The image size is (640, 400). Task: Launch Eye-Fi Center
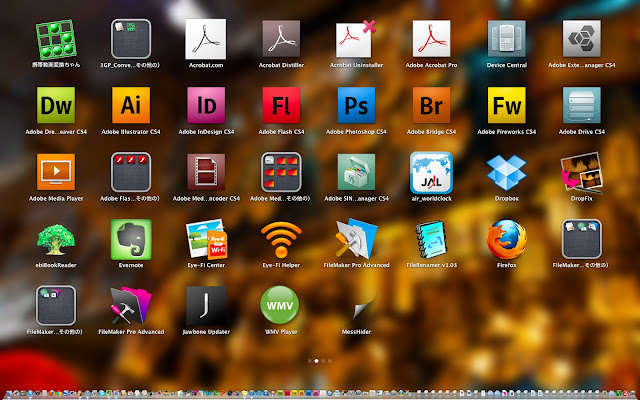206,239
